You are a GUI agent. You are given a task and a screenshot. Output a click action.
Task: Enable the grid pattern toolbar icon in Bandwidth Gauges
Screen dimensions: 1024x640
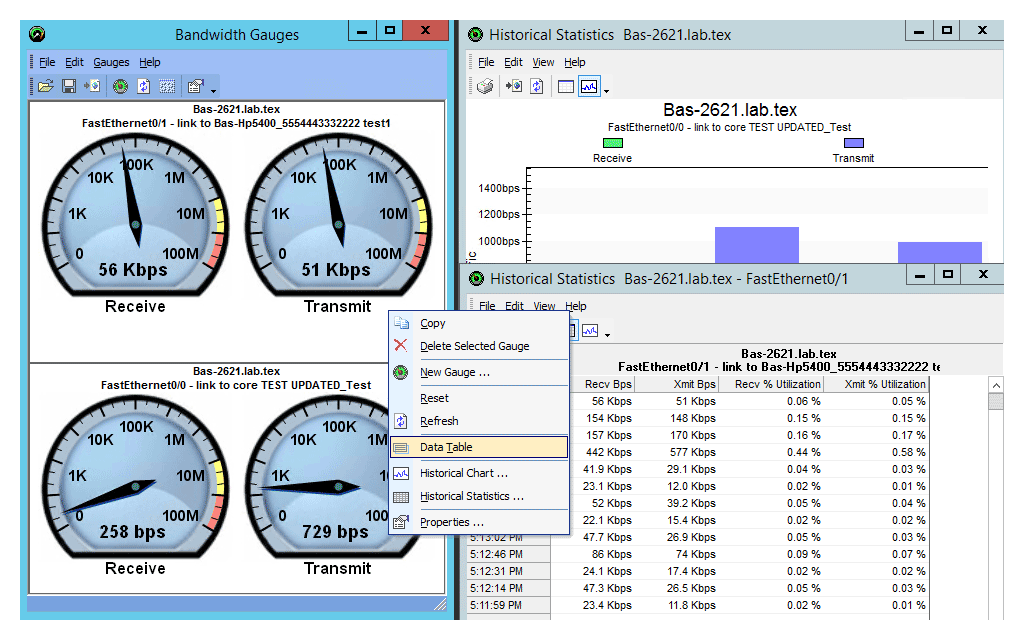click(166, 86)
